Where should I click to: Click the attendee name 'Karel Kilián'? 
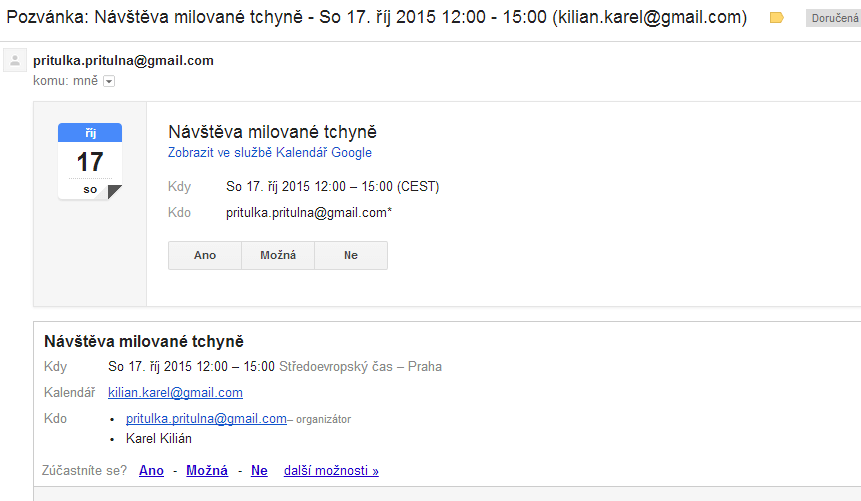(159, 438)
